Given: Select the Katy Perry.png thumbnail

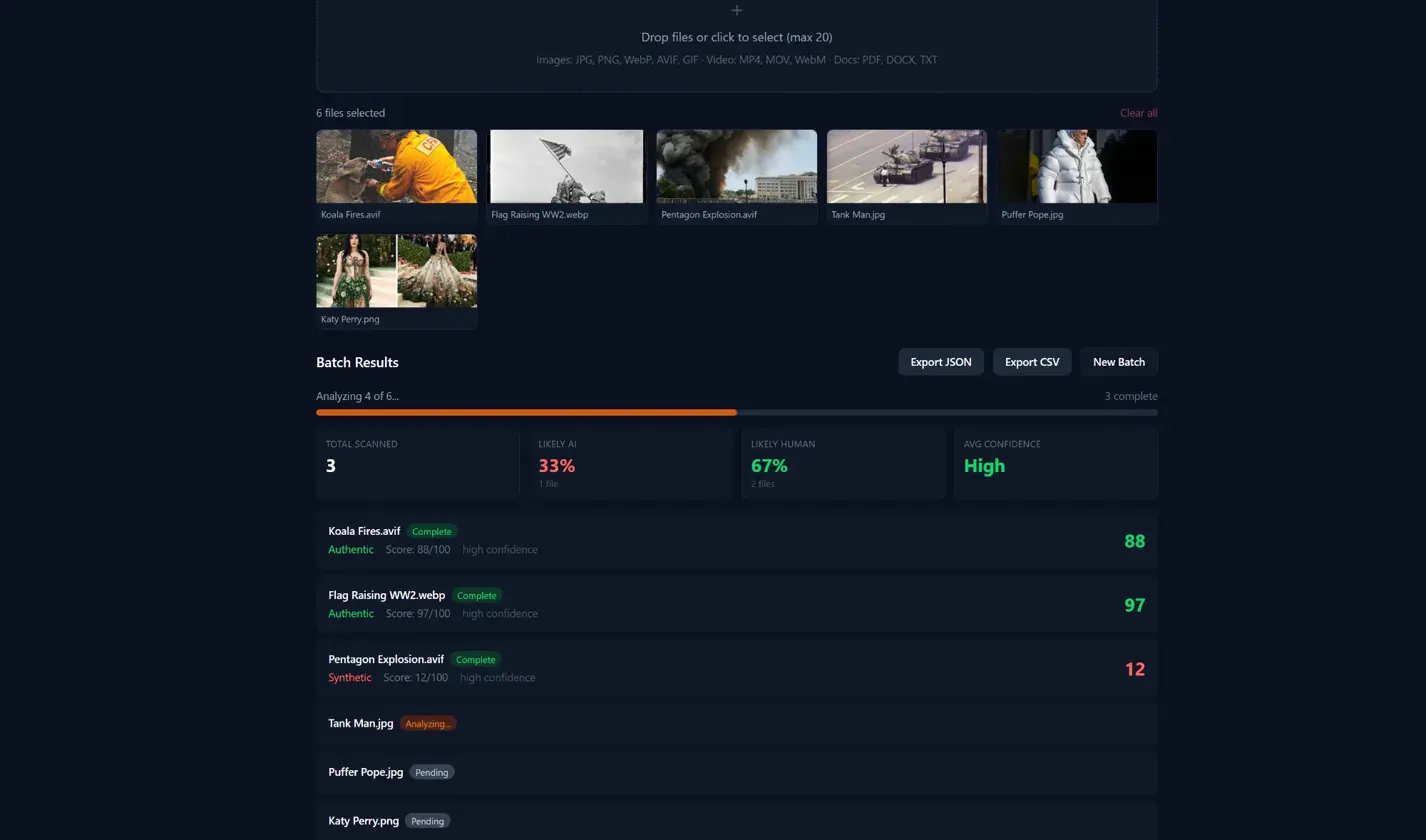Looking at the screenshot, I should (x=397, y=282).
